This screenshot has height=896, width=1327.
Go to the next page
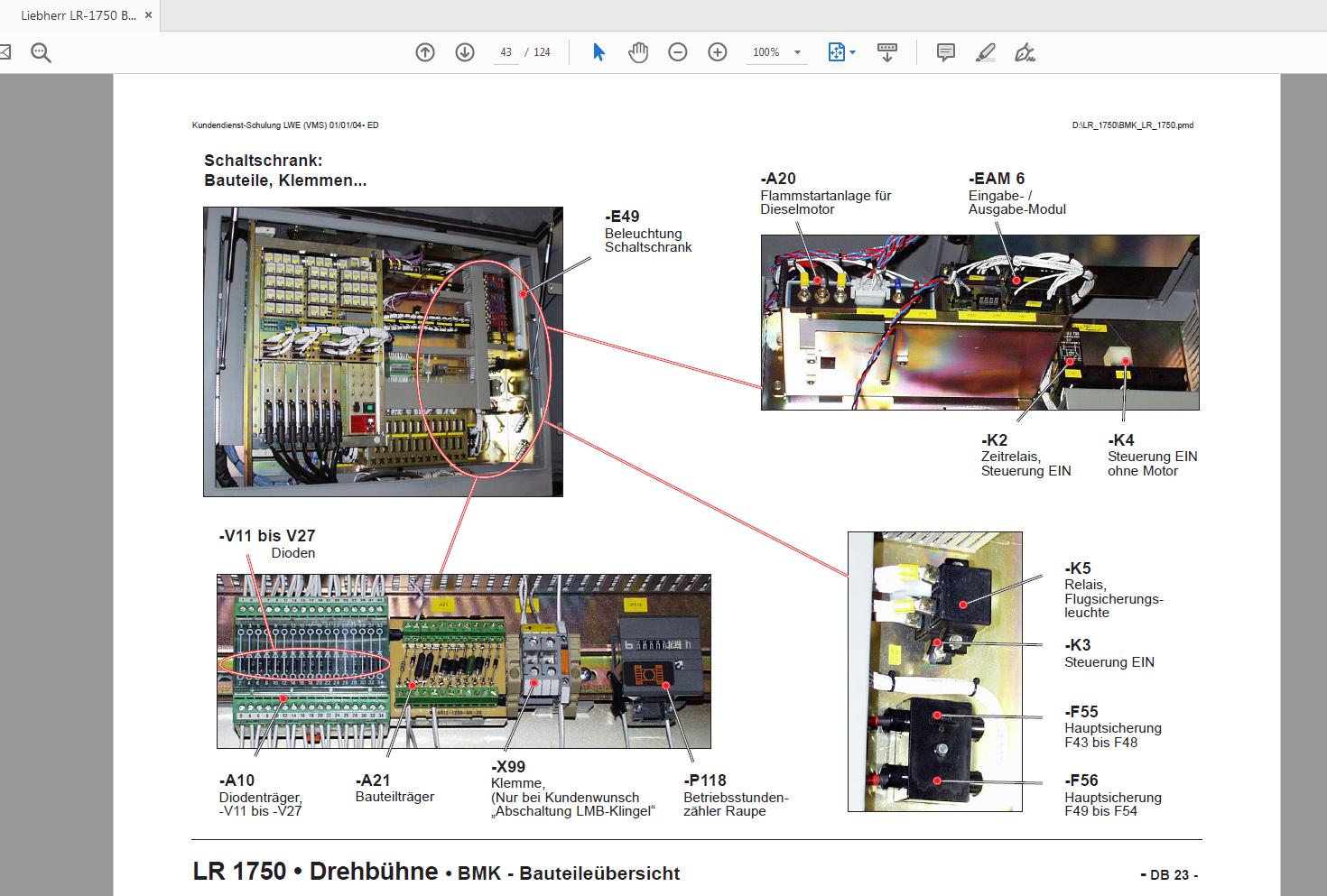tap(464, 51)
